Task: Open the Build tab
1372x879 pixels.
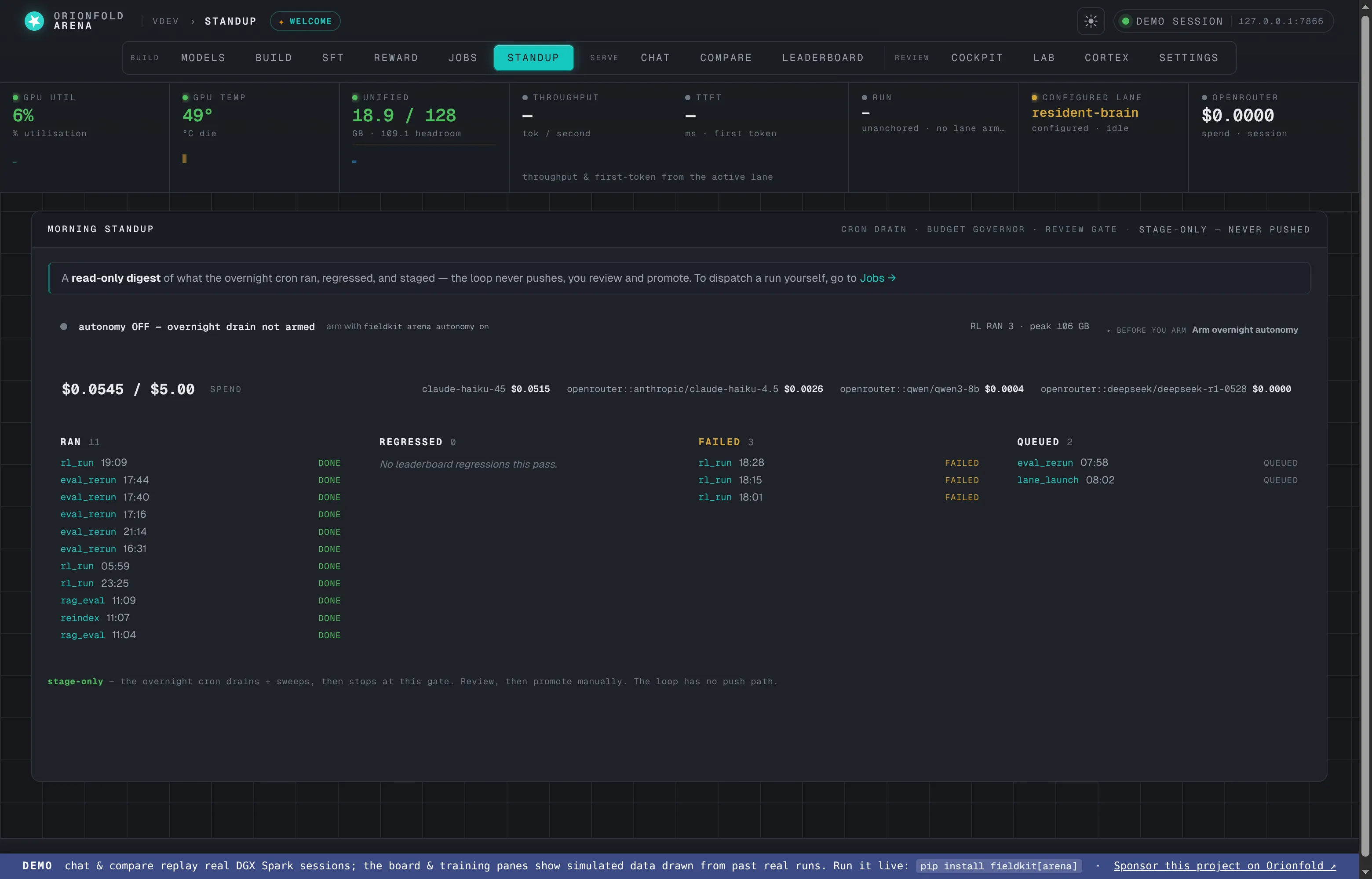Action: [x=274, y=58]
